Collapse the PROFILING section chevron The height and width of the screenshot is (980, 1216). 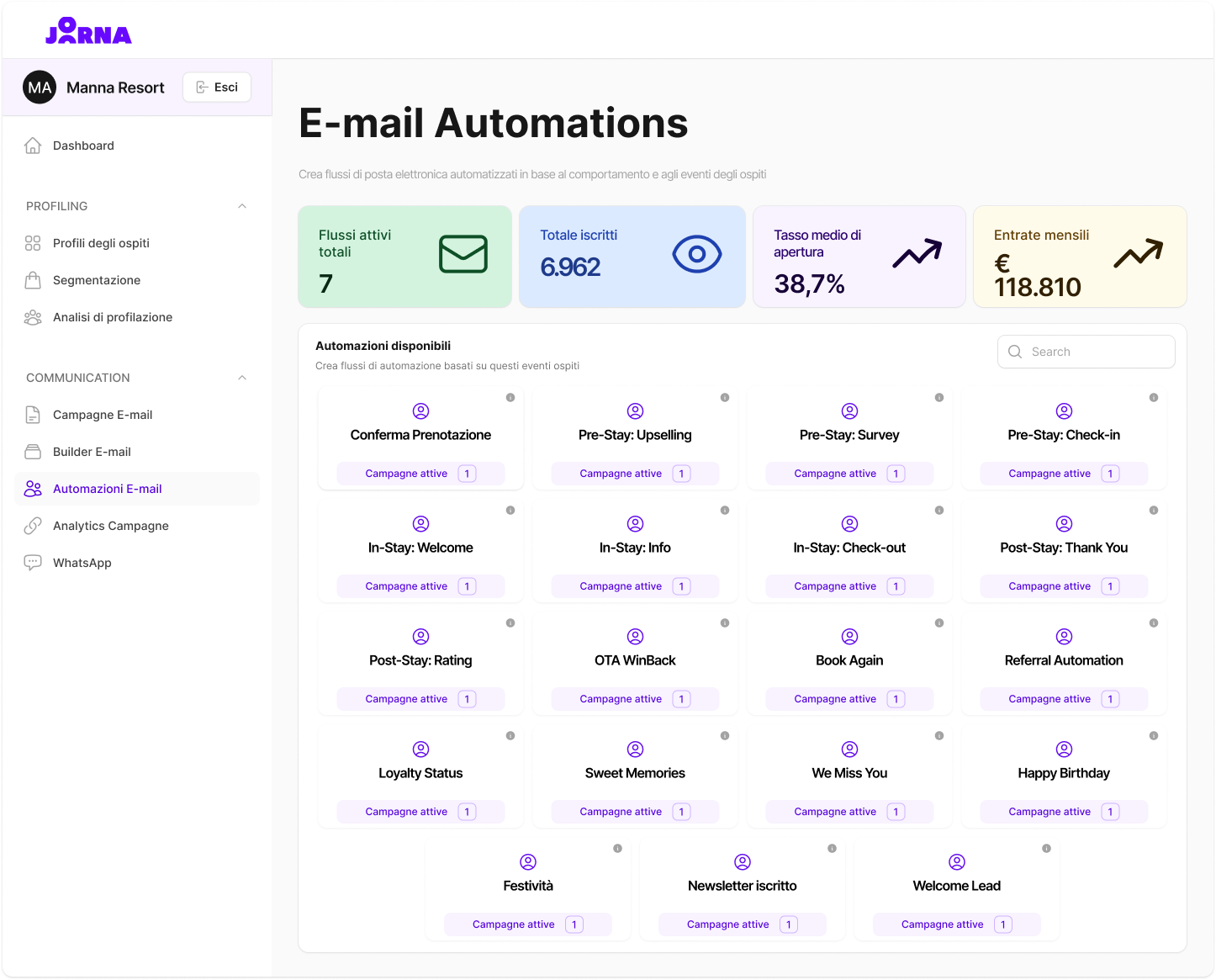(242, 206)
